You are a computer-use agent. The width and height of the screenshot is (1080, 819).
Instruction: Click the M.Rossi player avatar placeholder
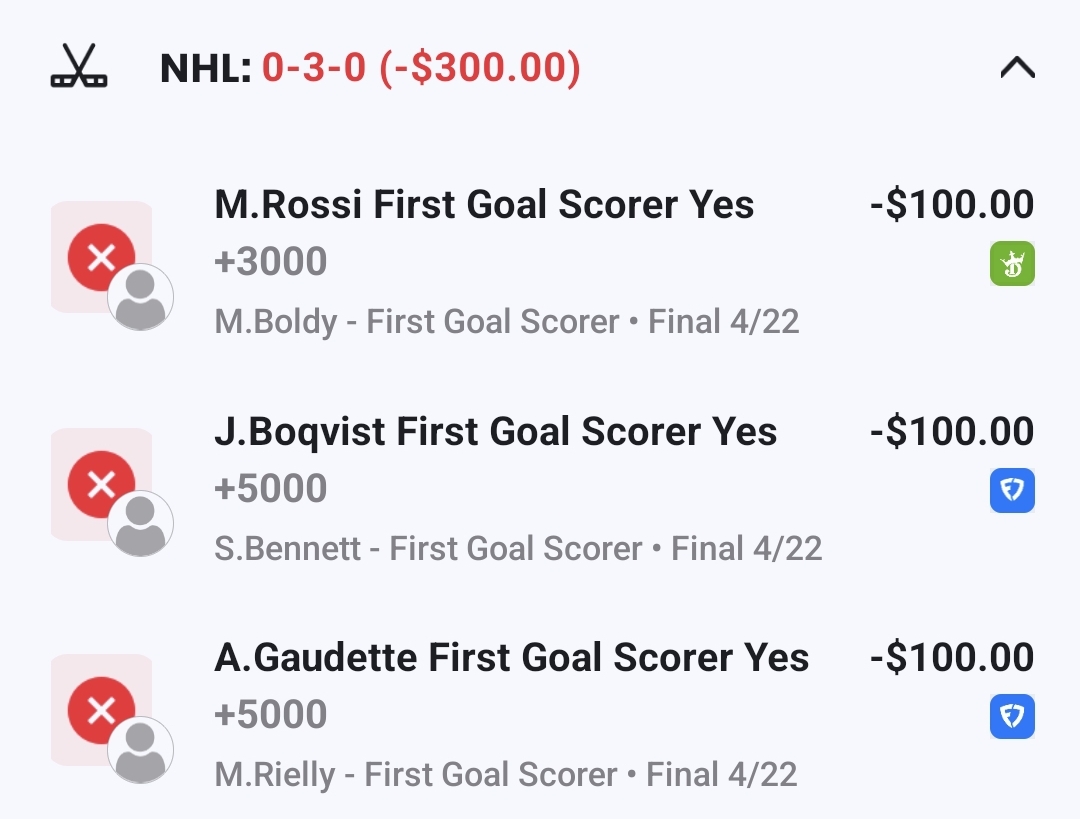[x=141, y=297]
